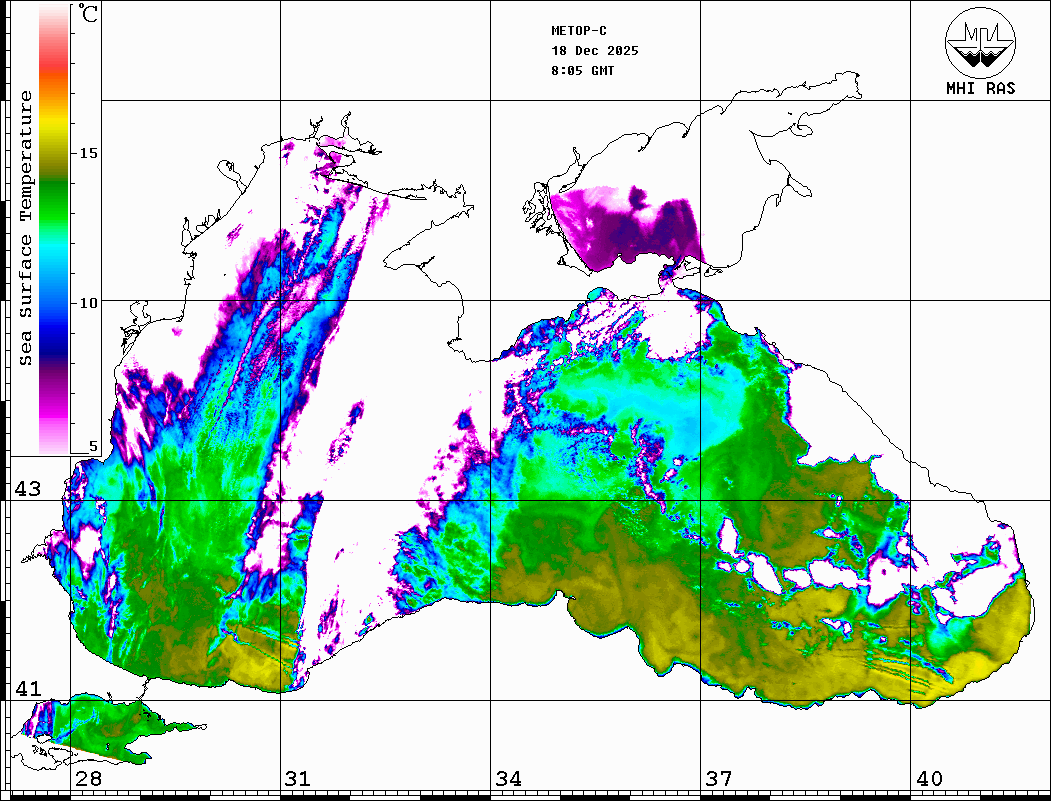Click the 10 mark on temperature scale
Viewport: 1051px width, 801px height.
90,303
